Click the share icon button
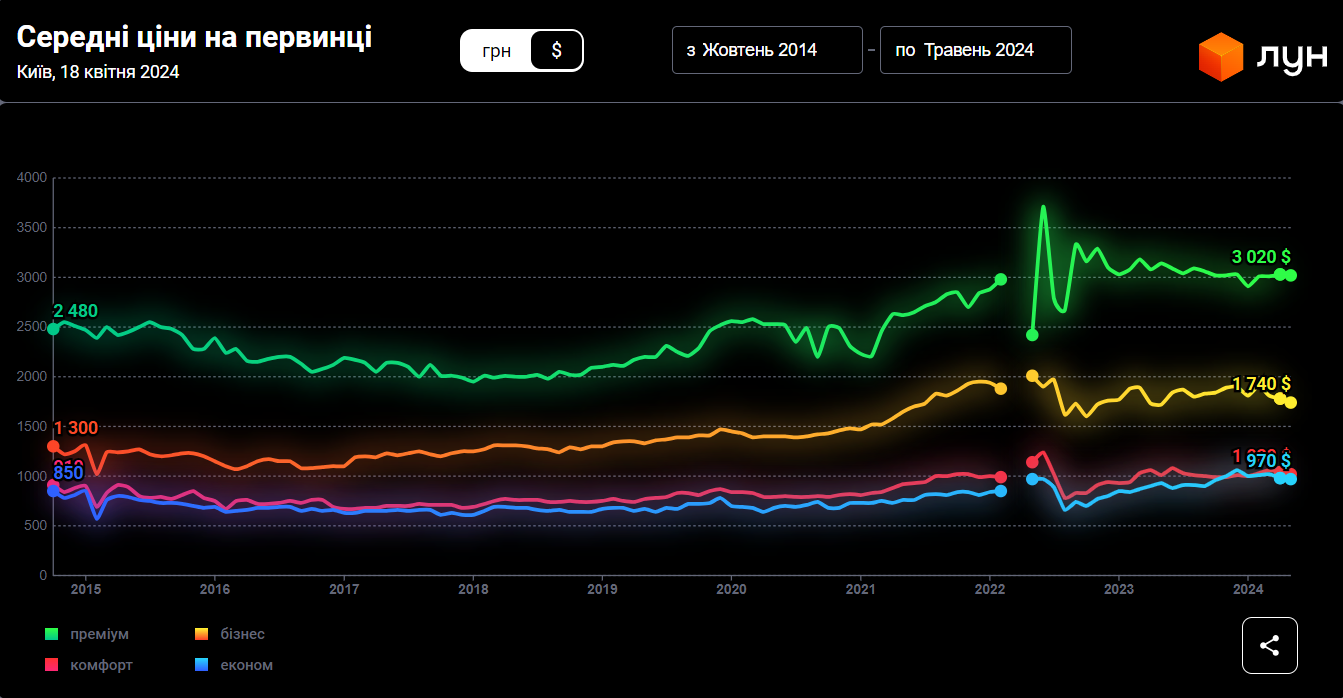 click(x=1269, y=645)
